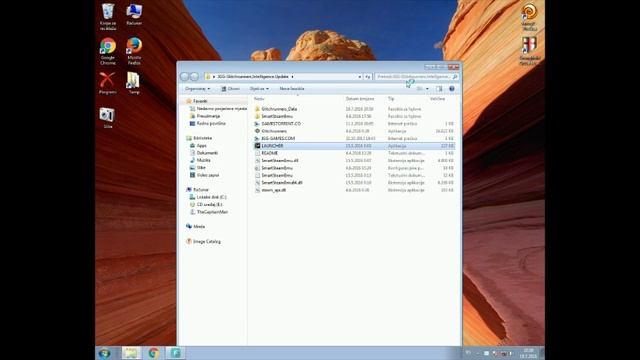
Task: Change the view with the view icon
Action: point(420,89)
